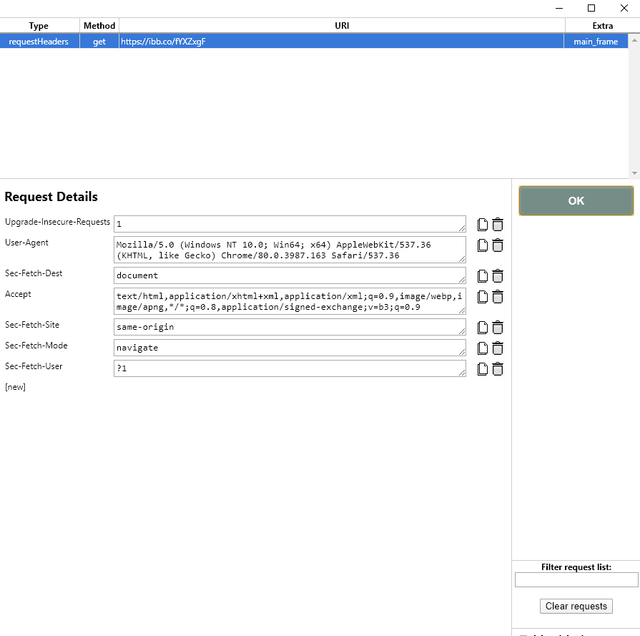Click the 'get' method cell
Screen dimensions: 640x636
[x=99, y=42]
